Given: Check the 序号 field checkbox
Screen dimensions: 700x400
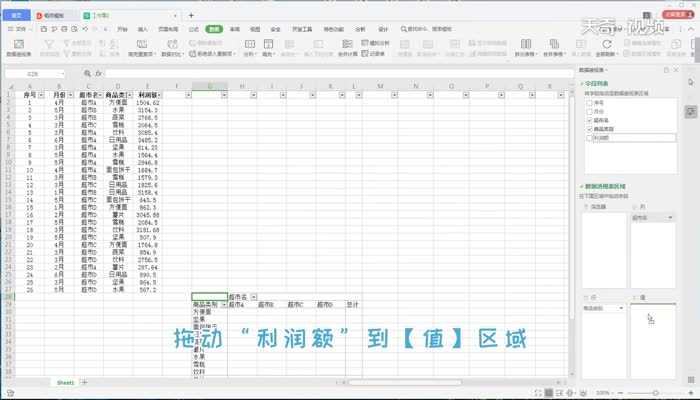Looking at the screenshot, I should coord(588,101).
